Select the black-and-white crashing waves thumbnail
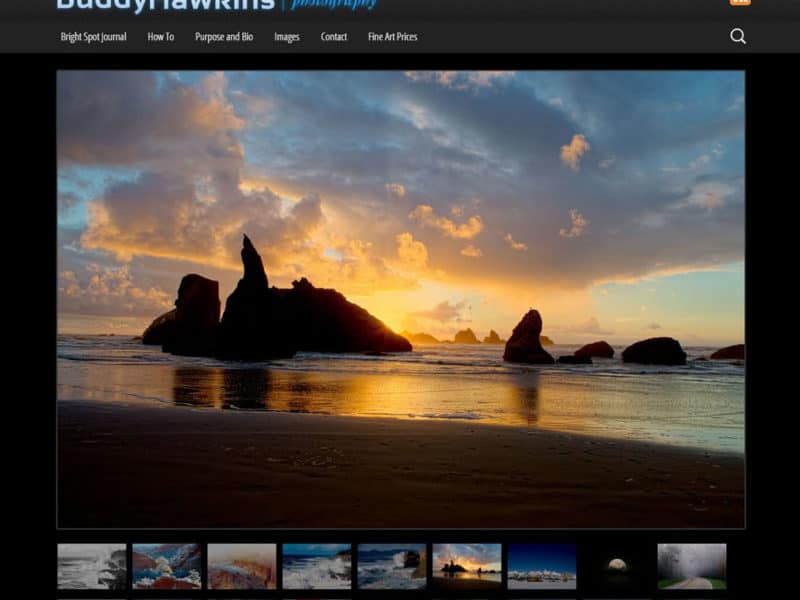The height and width of the screenshot is (600, 800). pyautogui.click(x=92, y=566)
